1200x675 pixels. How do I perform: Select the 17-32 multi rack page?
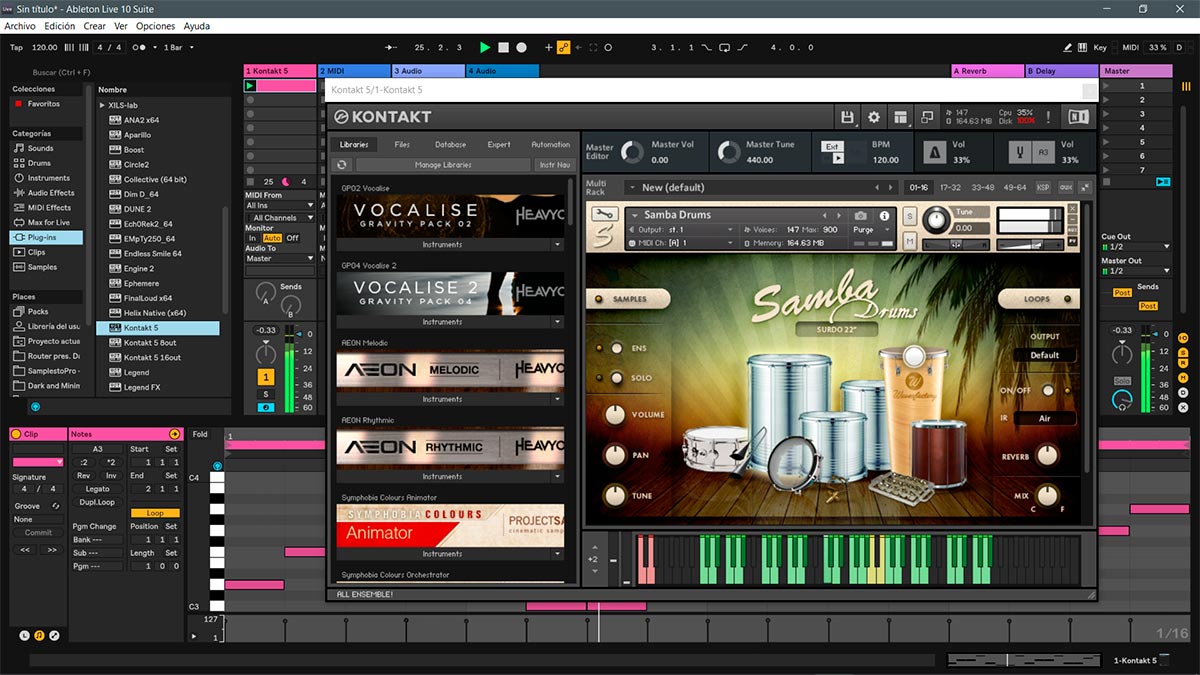[950, 187]
